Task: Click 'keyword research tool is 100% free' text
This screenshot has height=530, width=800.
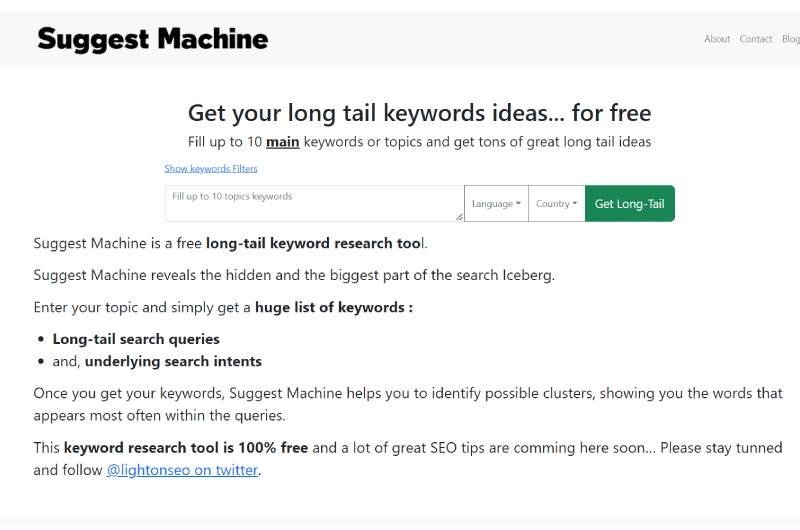Action: pyautogui.click(x=186, y=448)
